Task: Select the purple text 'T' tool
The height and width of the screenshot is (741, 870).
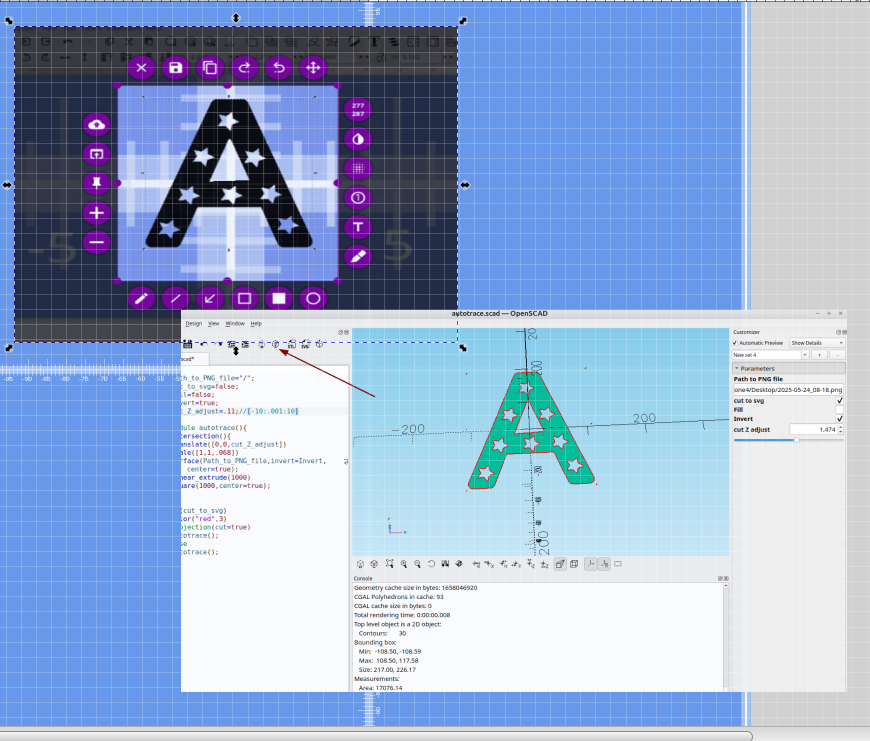Action: pyautogui.click(x=358, y=227)
